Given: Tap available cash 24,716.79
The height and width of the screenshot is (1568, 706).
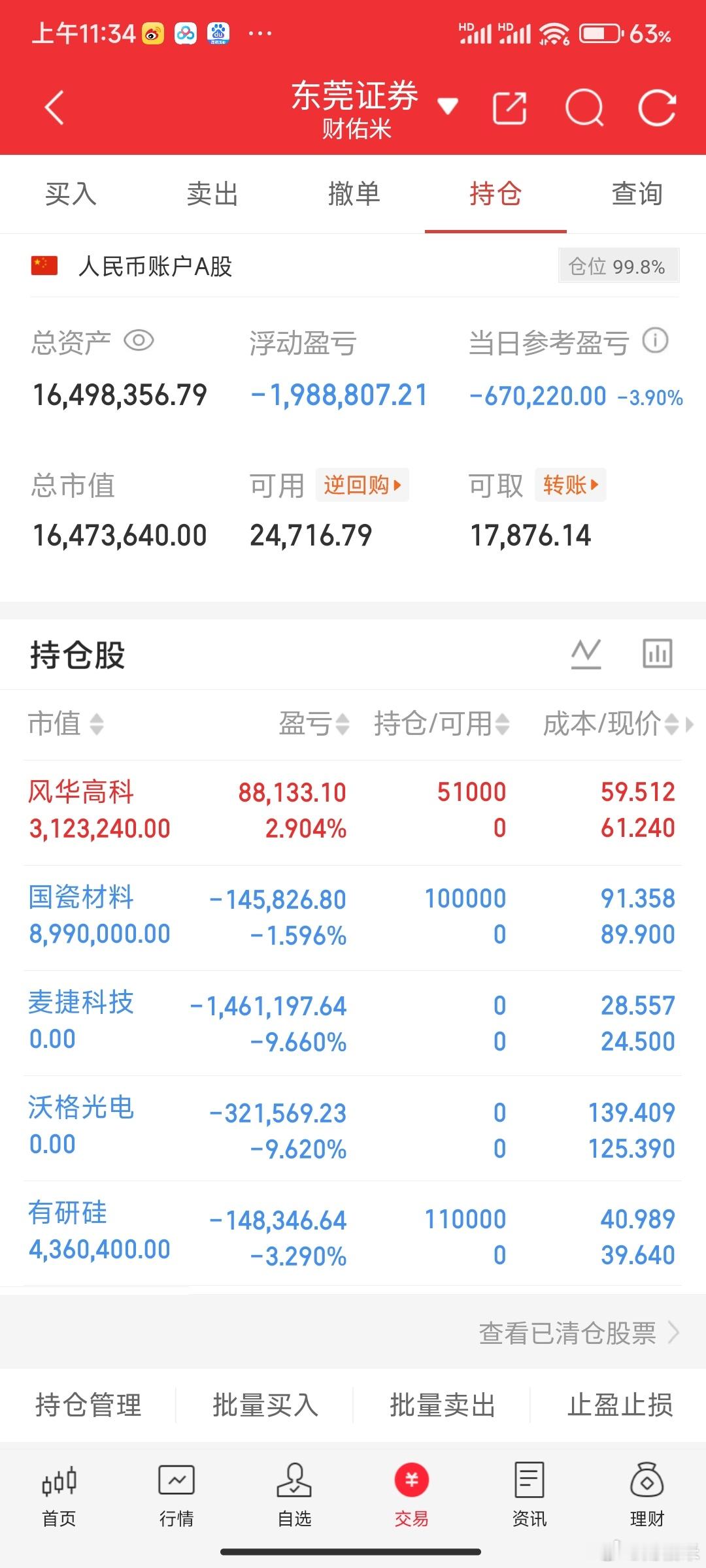Looking at the screenshot, I should [311, 536].
